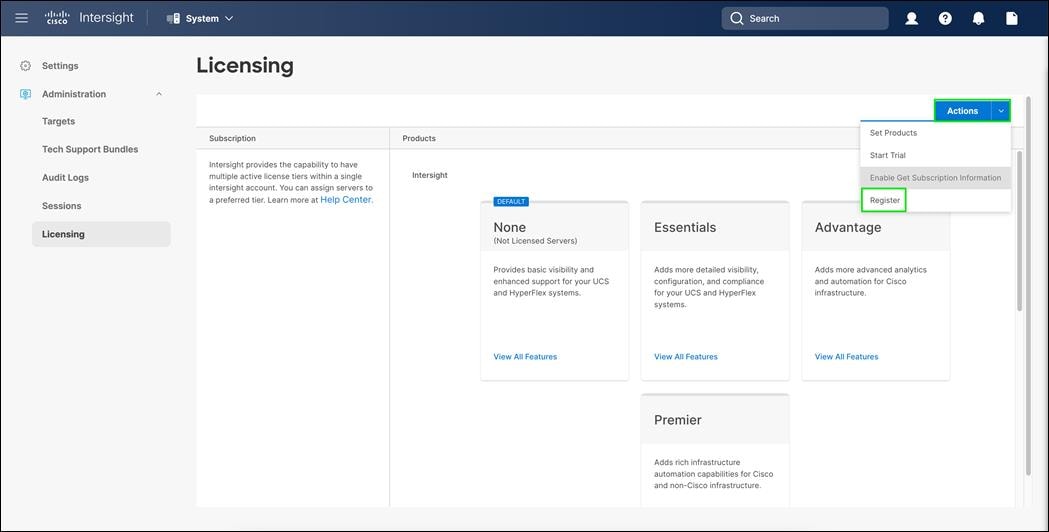The image size is (1049, 532).
Task: Click the Subscription column header
Action: pyautogui.click(x=232, y=139)
